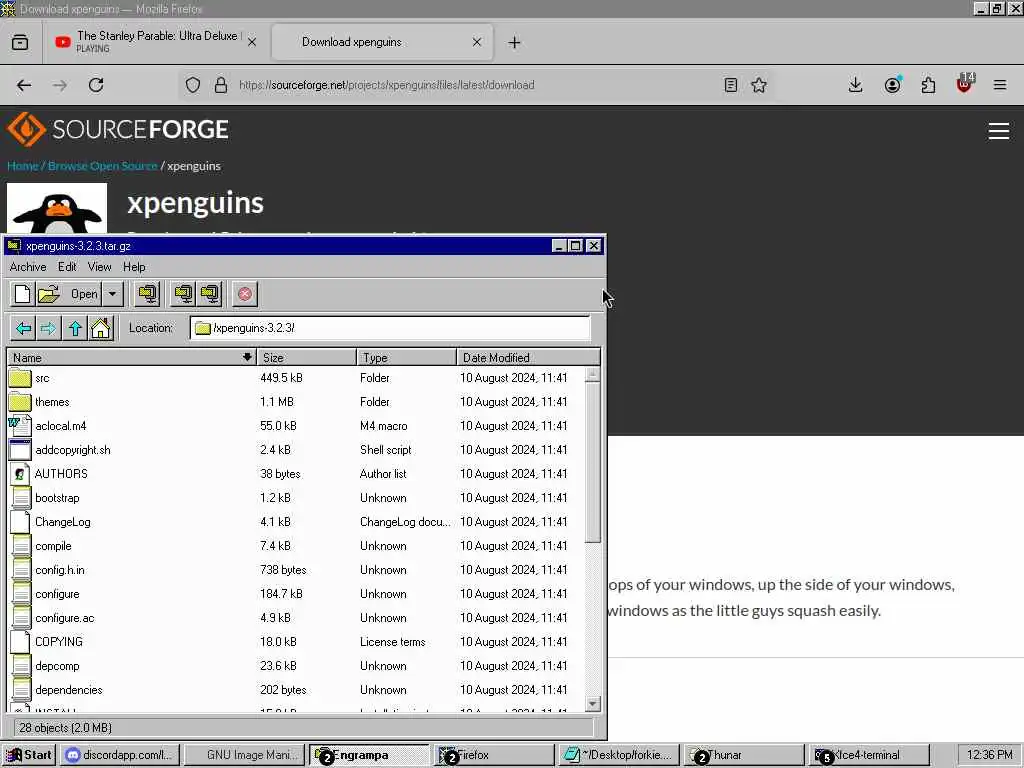Click the Firefox address bar URL
This screenshot has width=1024, height=768.
point(387,85)
